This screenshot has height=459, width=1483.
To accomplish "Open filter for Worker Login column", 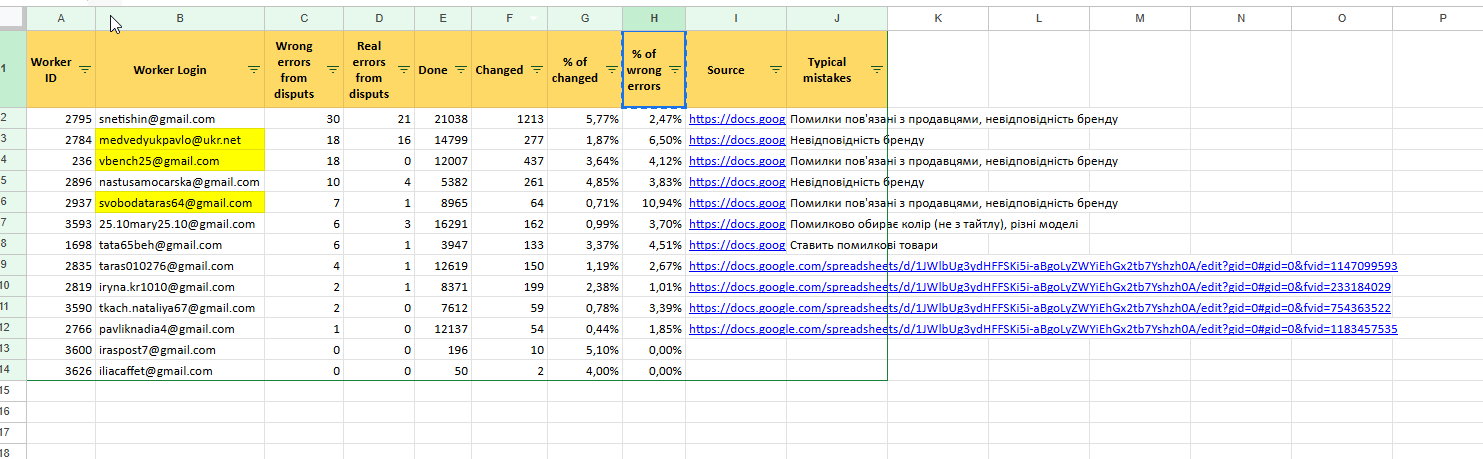I will point(254,70).
